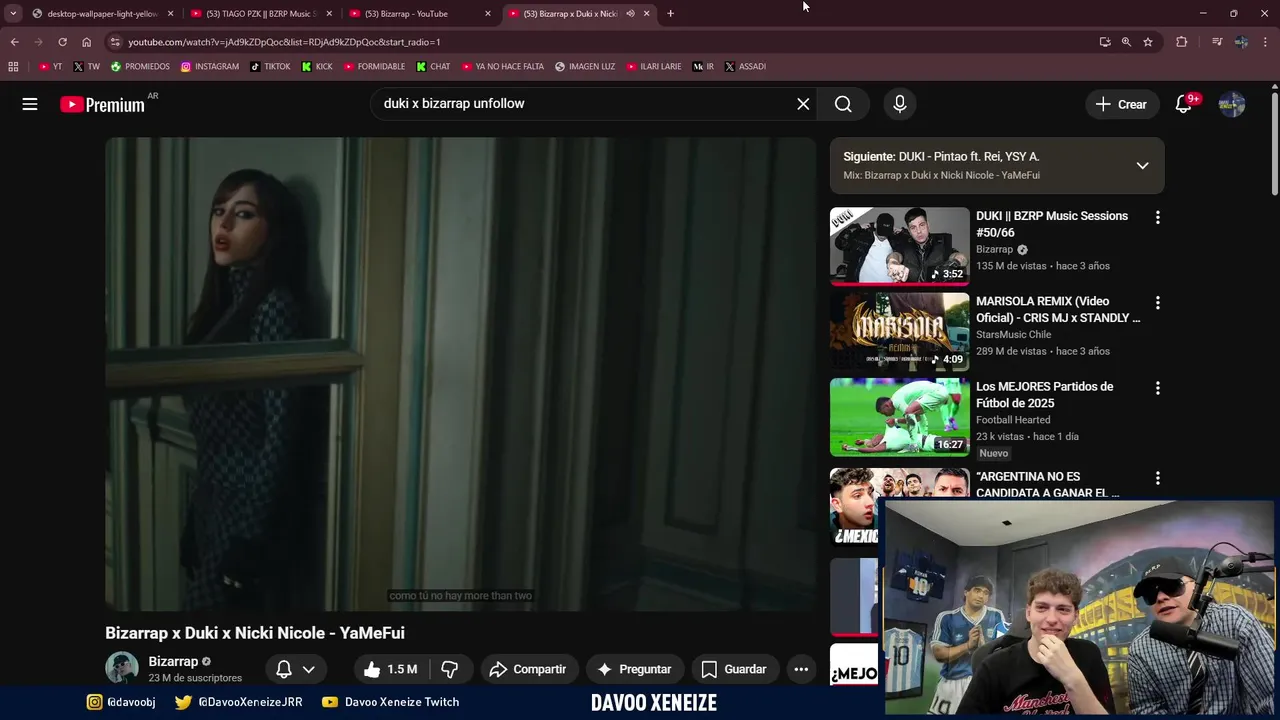Close the Bizarrap - YouTube tab
The image size is (1280, 720).
[487, 14]
